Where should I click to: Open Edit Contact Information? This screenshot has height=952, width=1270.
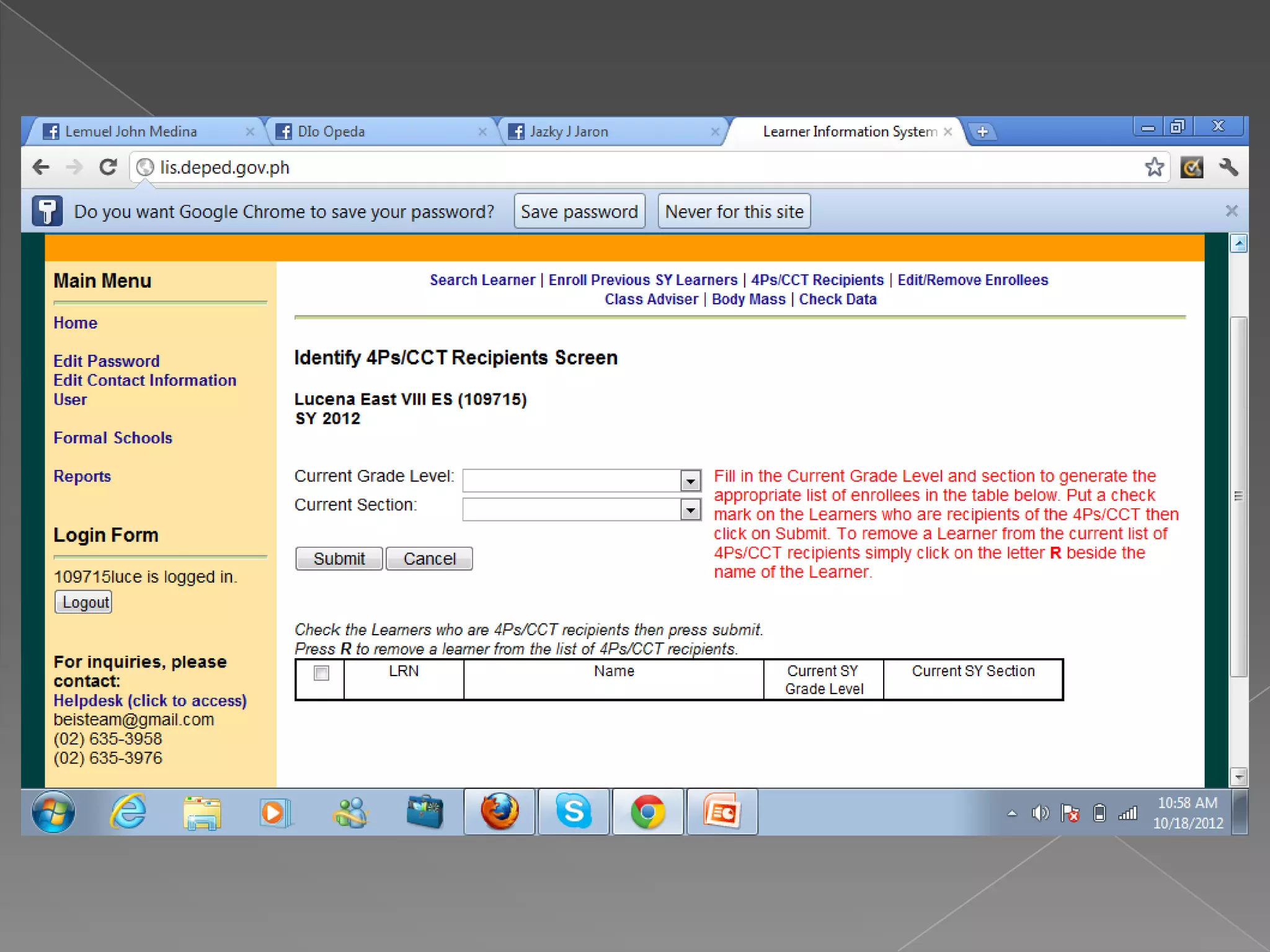pyautogui.click(x=145, y=381)
